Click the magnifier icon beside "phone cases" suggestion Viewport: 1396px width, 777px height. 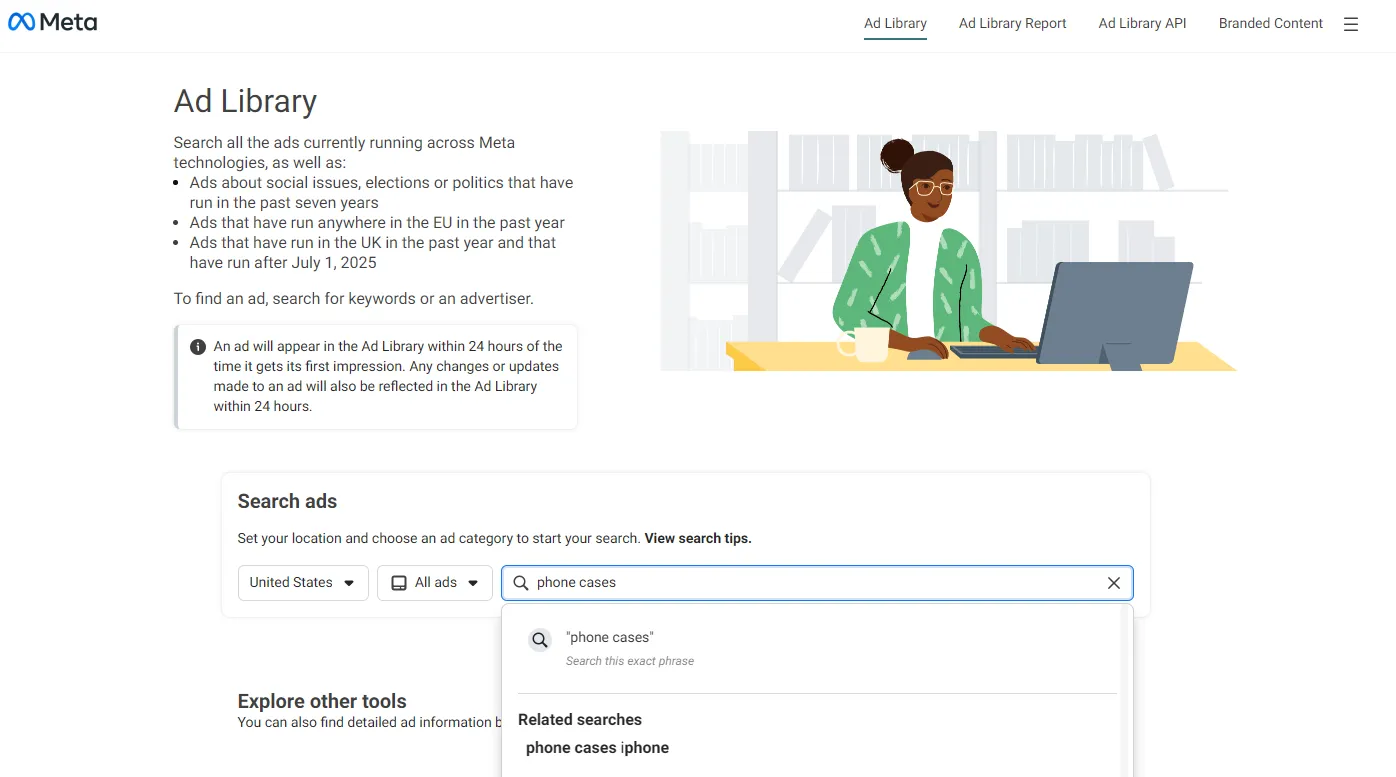point(540,640)
